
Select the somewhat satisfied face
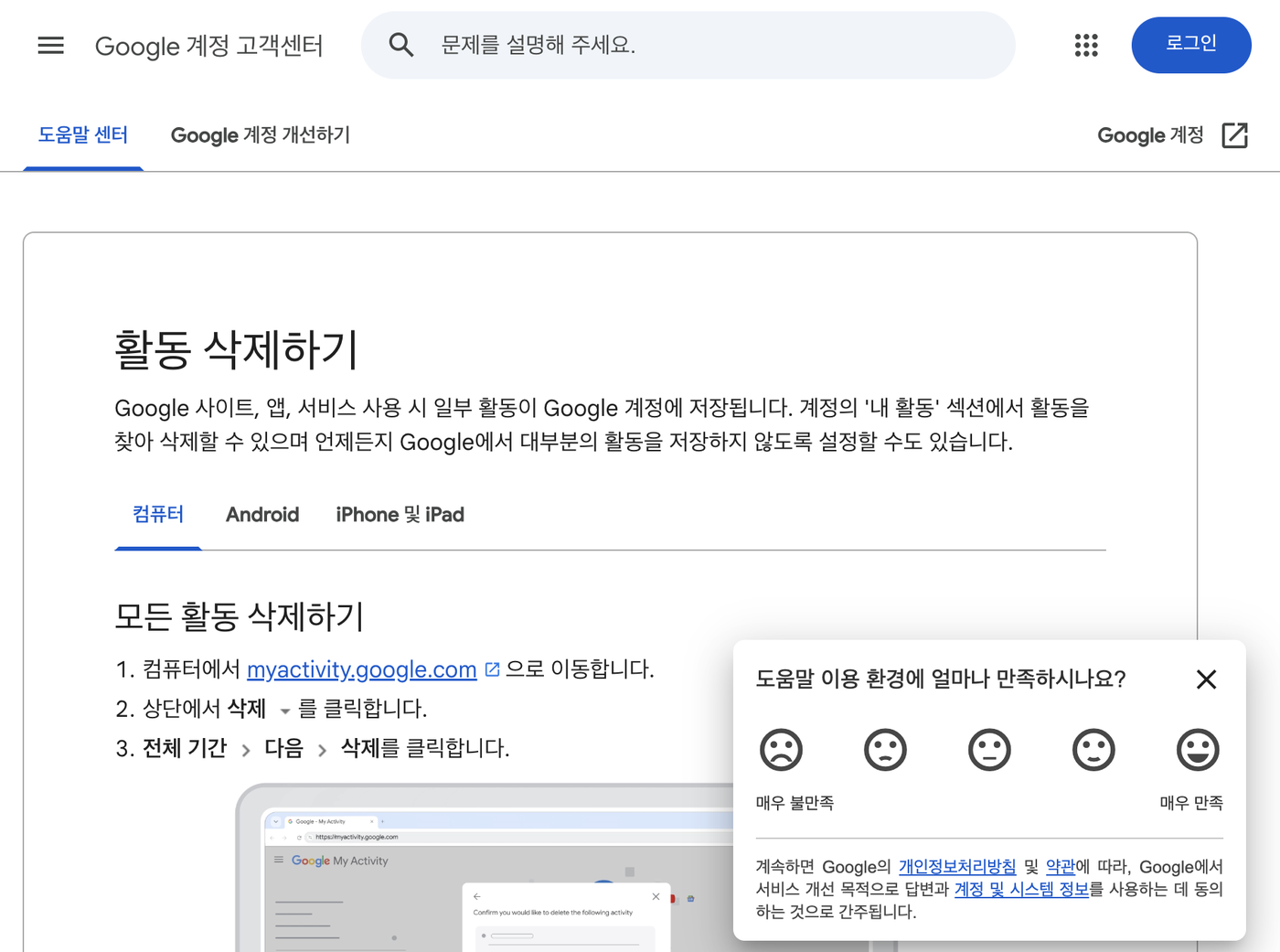(x=1093, y=750)
